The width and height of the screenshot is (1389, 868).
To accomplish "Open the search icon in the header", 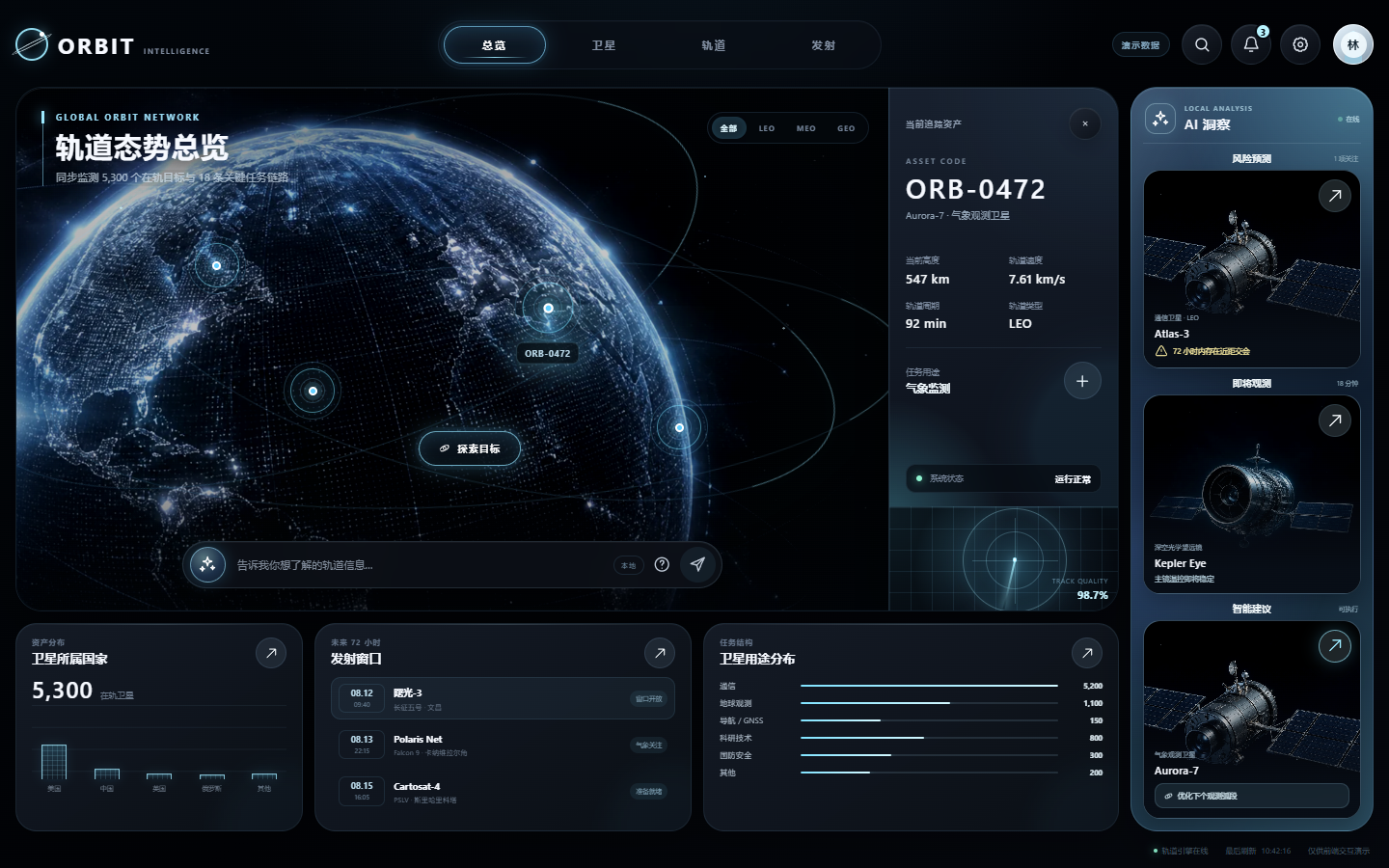I will [1202, 44].
